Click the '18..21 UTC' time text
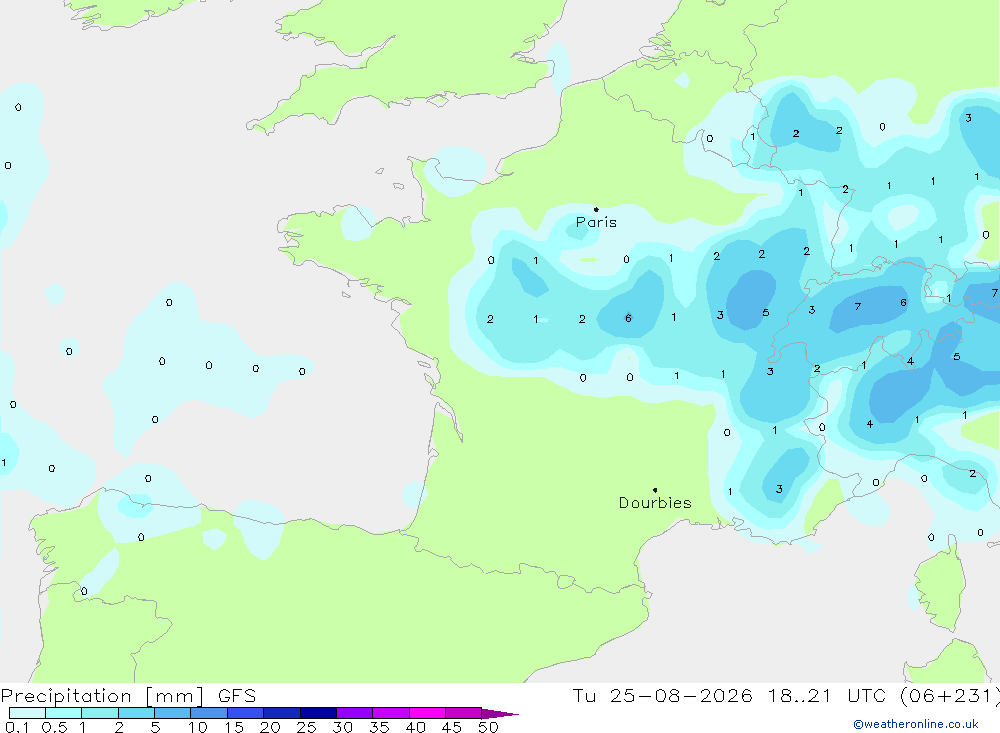The width and height of the screenshot is (1000, 733). (827, 696)
